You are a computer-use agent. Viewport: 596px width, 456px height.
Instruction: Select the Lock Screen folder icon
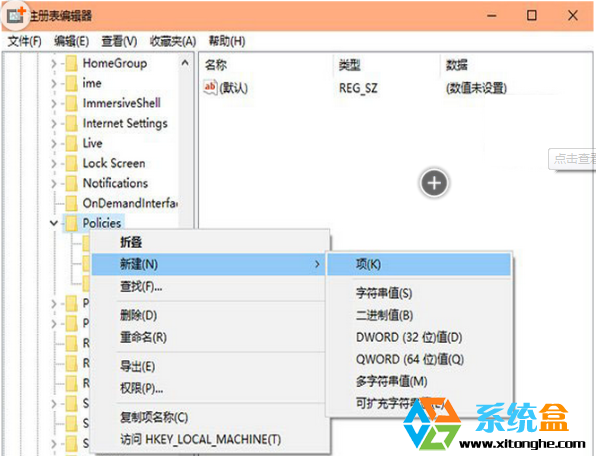[71, 163]
